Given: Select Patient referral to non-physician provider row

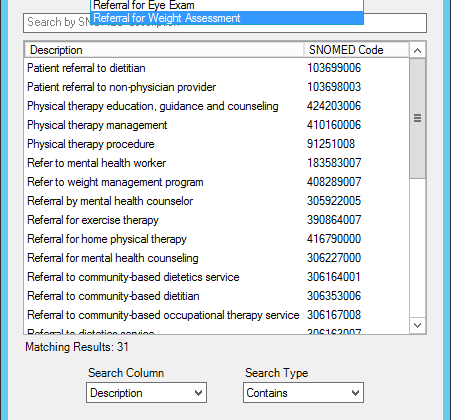Looking at the screenshot, I should click(217, 87).
